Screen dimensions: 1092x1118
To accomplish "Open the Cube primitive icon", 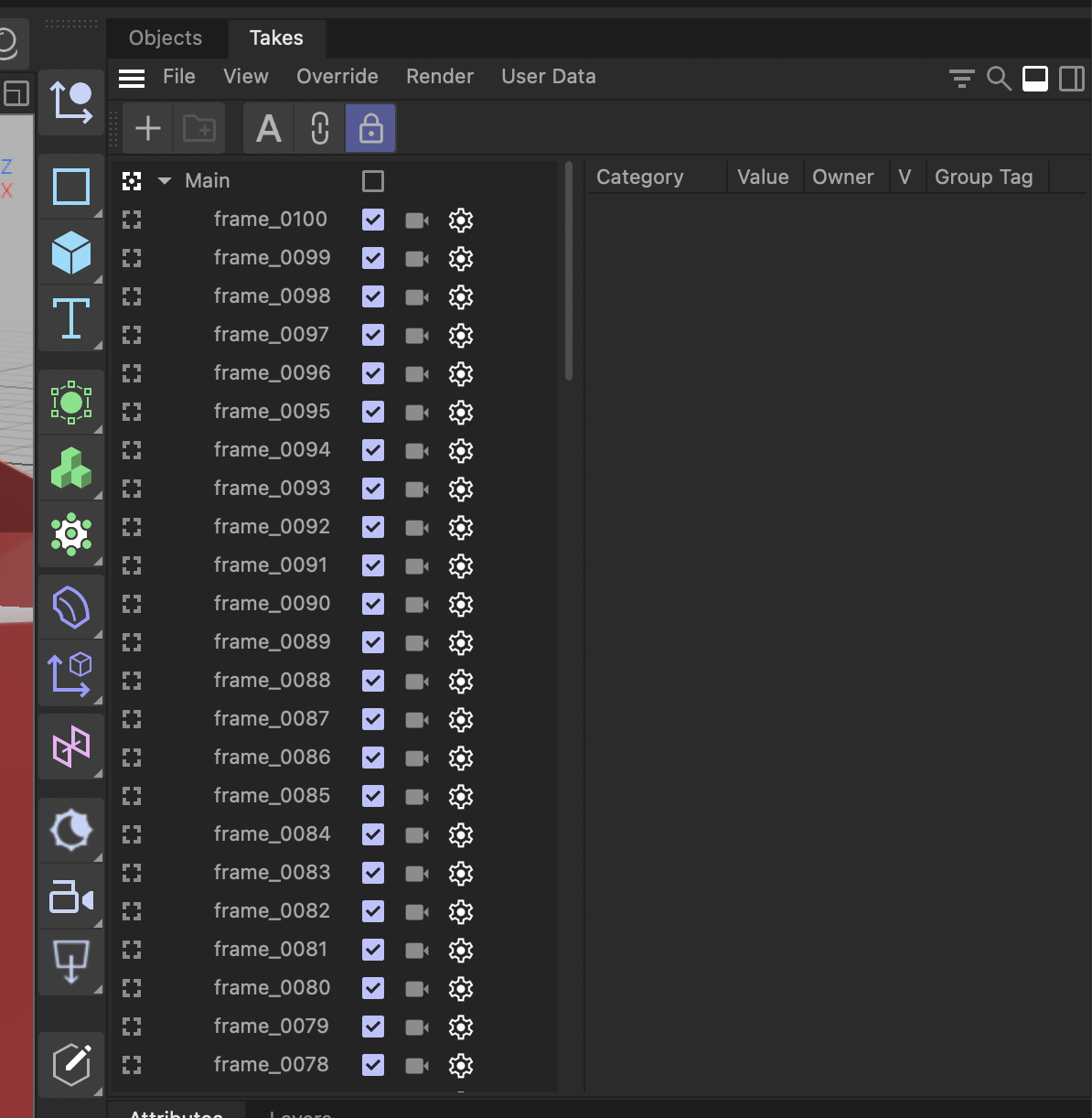I will [71, 253].
